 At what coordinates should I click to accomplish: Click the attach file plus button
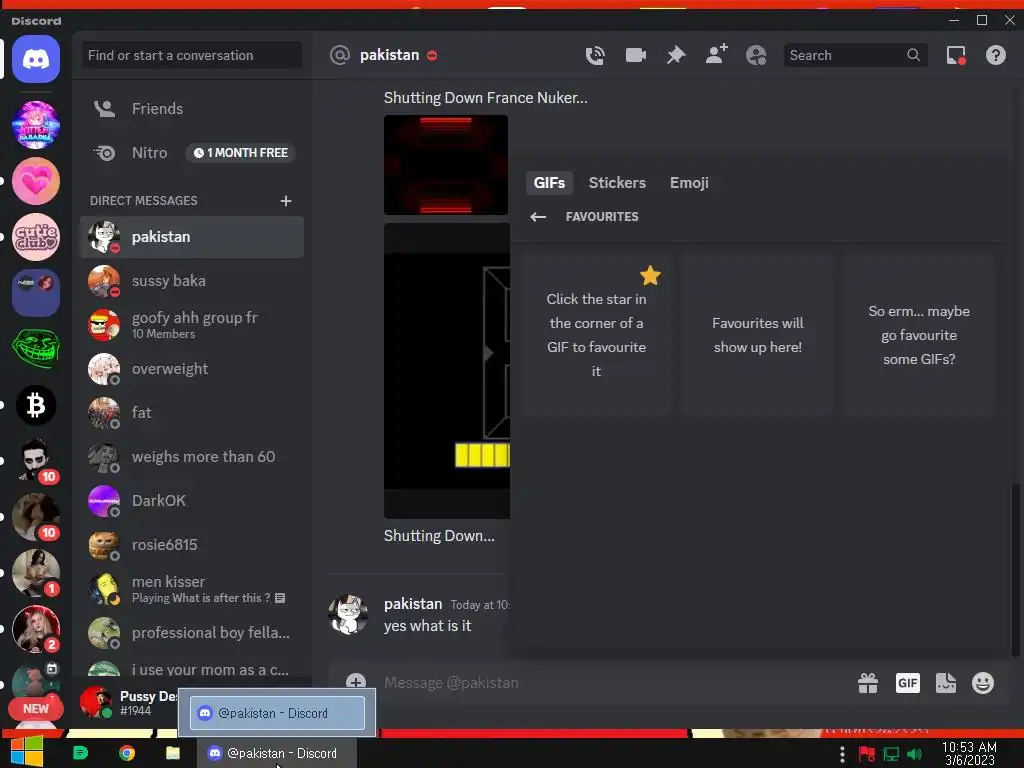pos(356,682)
